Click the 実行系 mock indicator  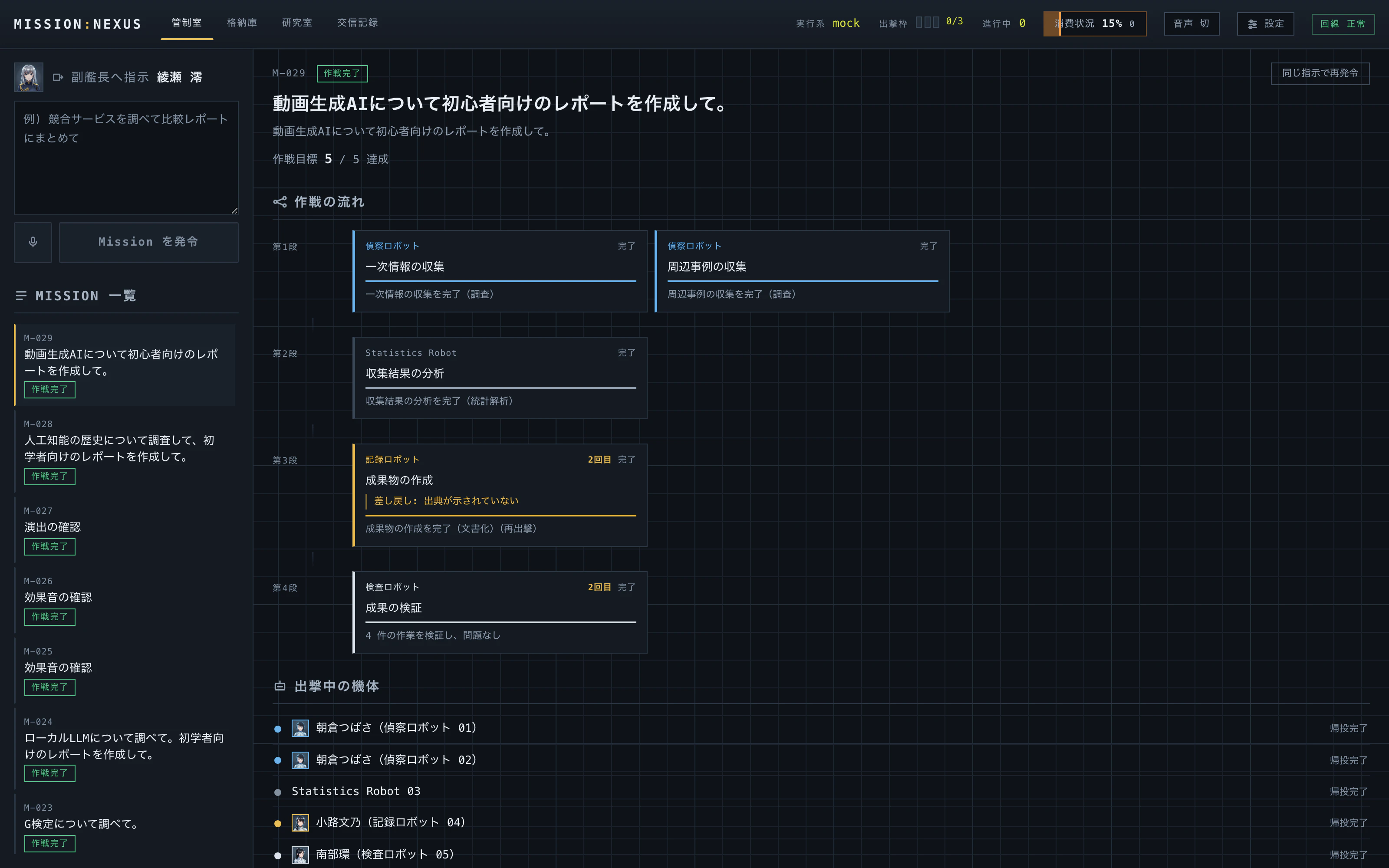(828, 23)
